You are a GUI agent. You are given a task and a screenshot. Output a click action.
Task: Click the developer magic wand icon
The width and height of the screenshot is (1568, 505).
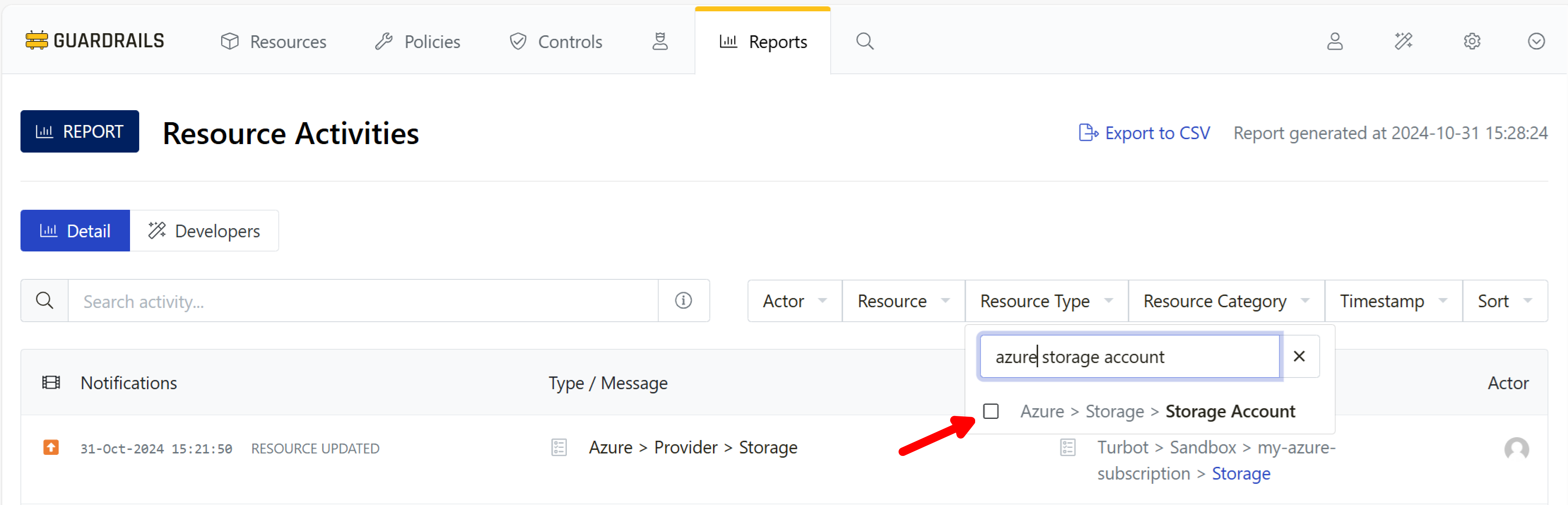pos(1403,41)
